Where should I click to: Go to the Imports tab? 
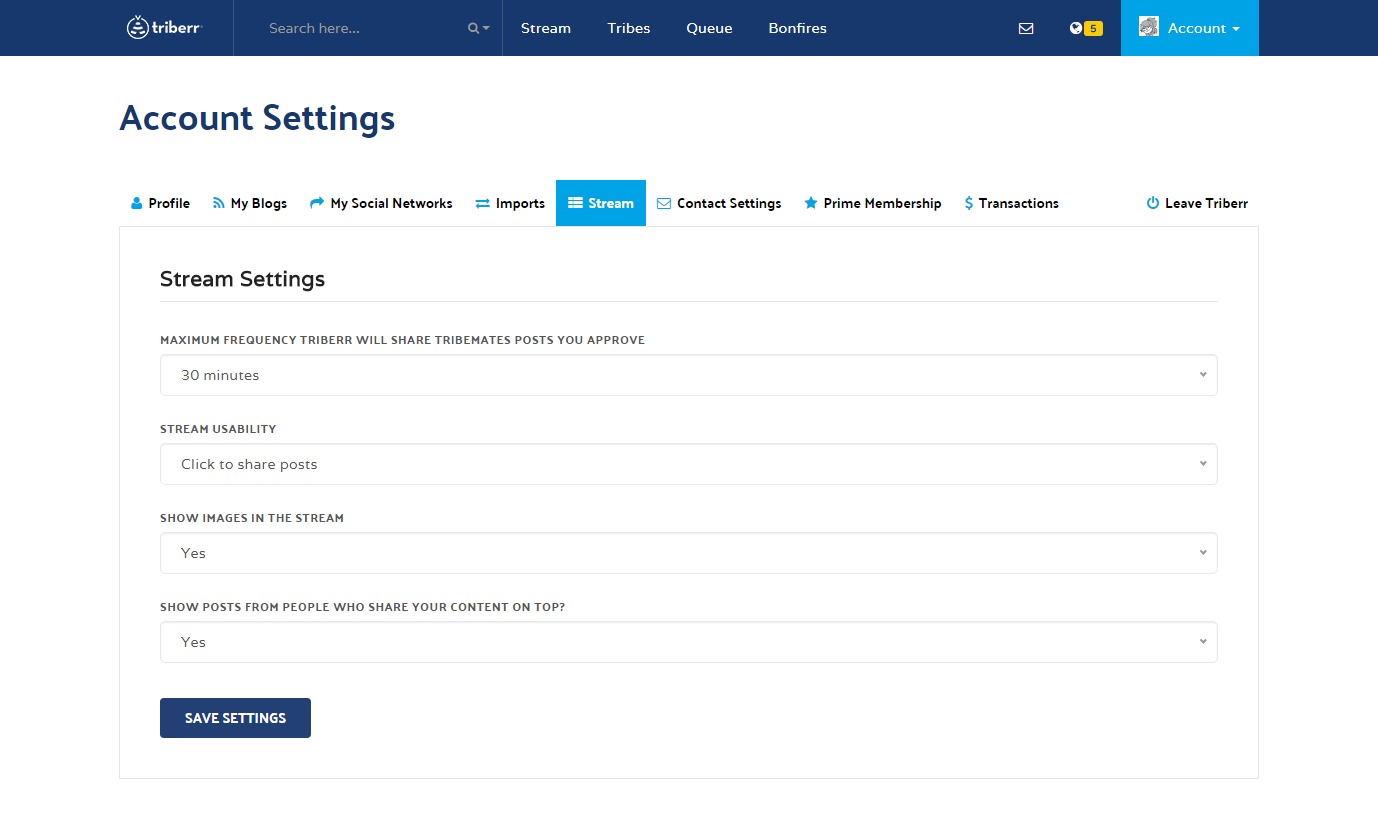coord(510,203)
